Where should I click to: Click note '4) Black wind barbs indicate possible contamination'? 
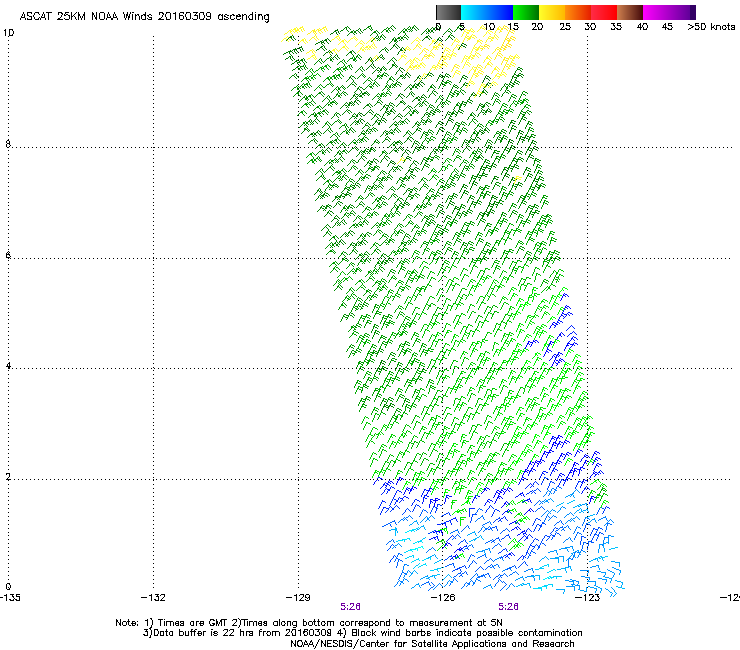[459, 633]
